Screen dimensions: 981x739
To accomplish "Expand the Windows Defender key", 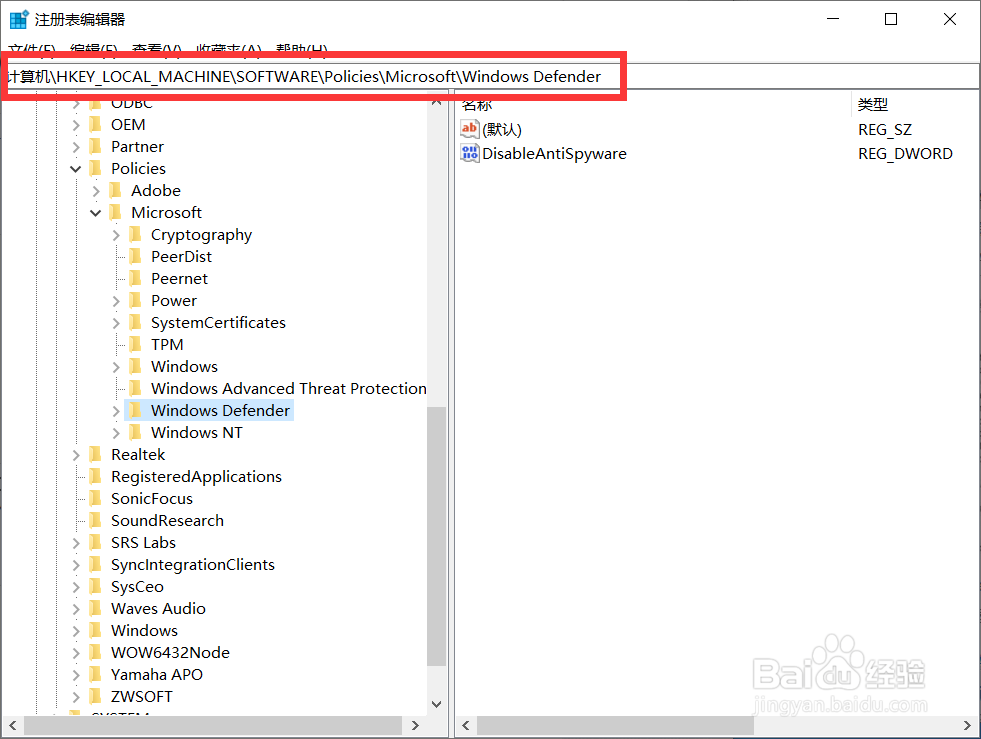I will point(116,411).
